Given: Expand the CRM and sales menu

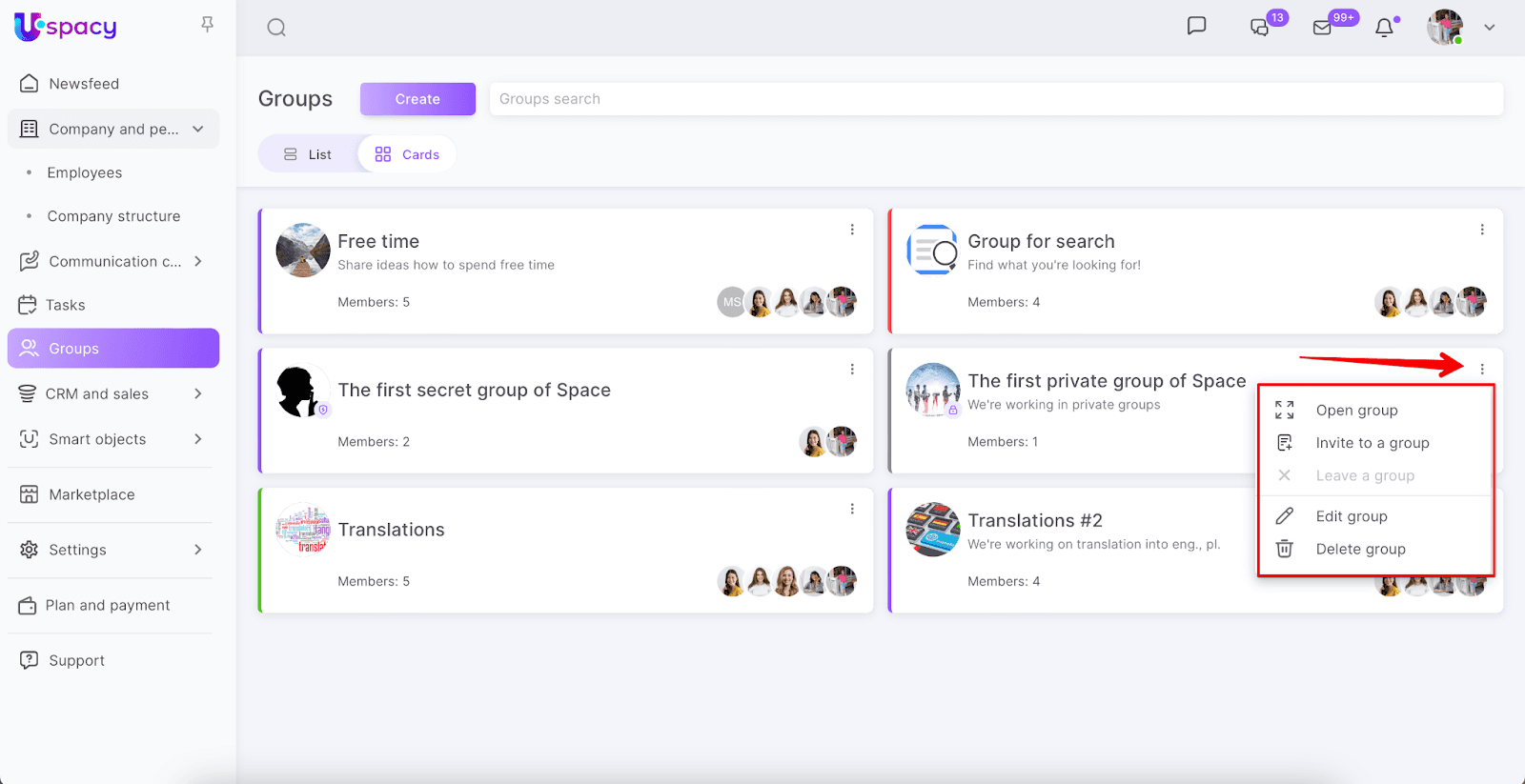Looking at the screenshot, I should tap(198, 393).
